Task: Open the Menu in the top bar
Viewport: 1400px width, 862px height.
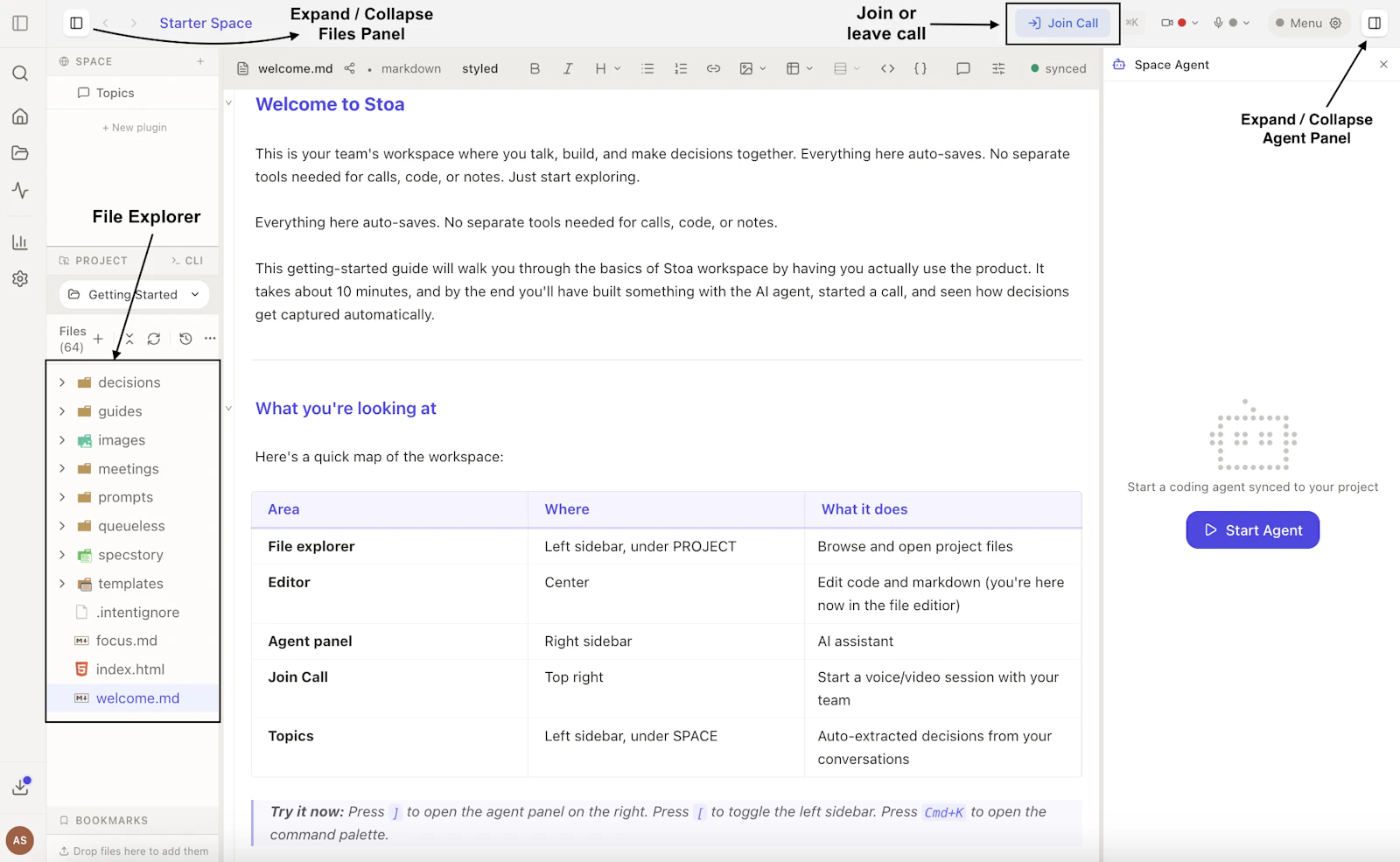Action: click(x=1306, y=24)
